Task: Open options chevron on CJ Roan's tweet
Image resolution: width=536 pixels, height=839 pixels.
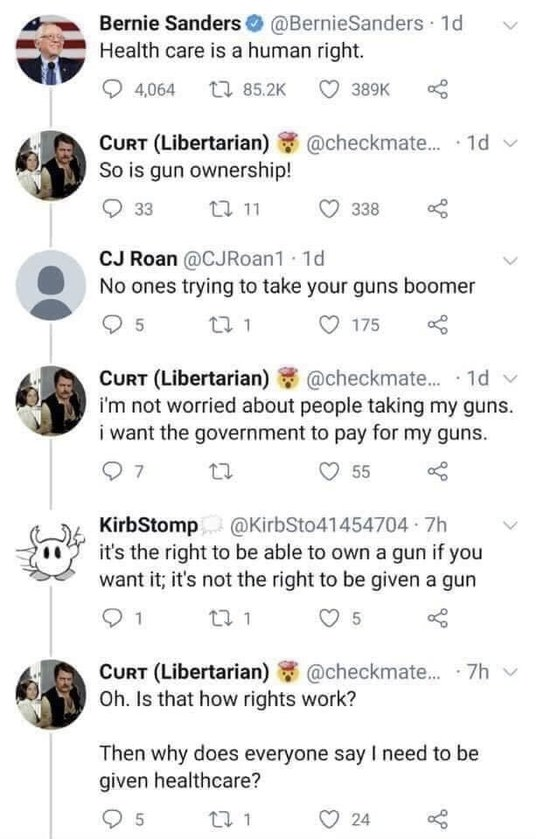Action: pos(511,261)
